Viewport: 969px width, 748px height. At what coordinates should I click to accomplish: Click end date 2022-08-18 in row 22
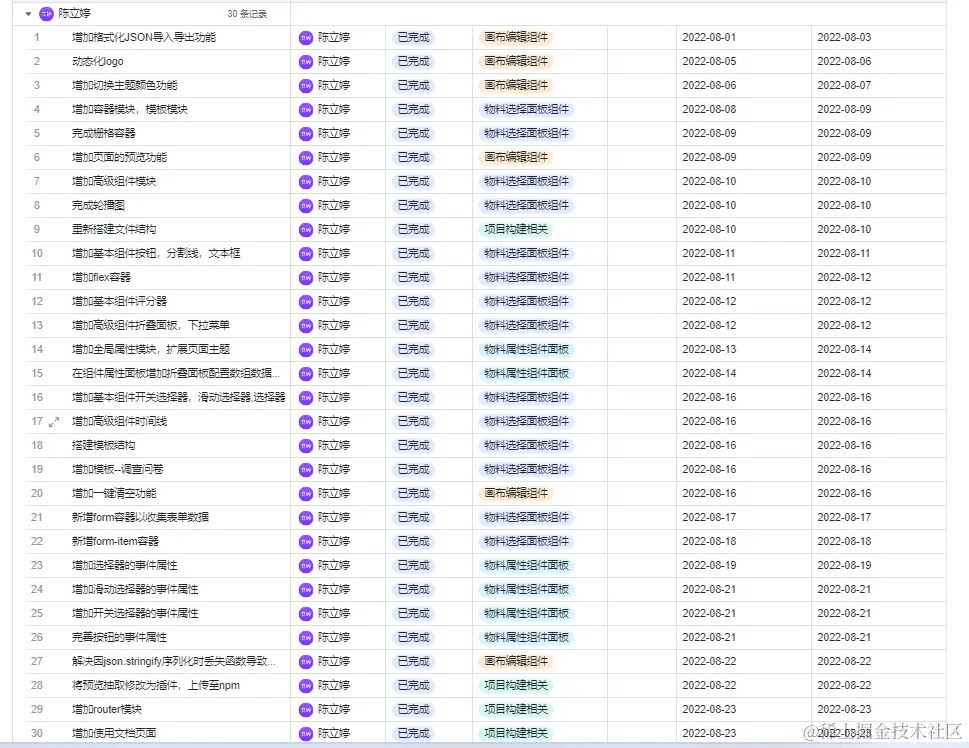pos(844,542)
